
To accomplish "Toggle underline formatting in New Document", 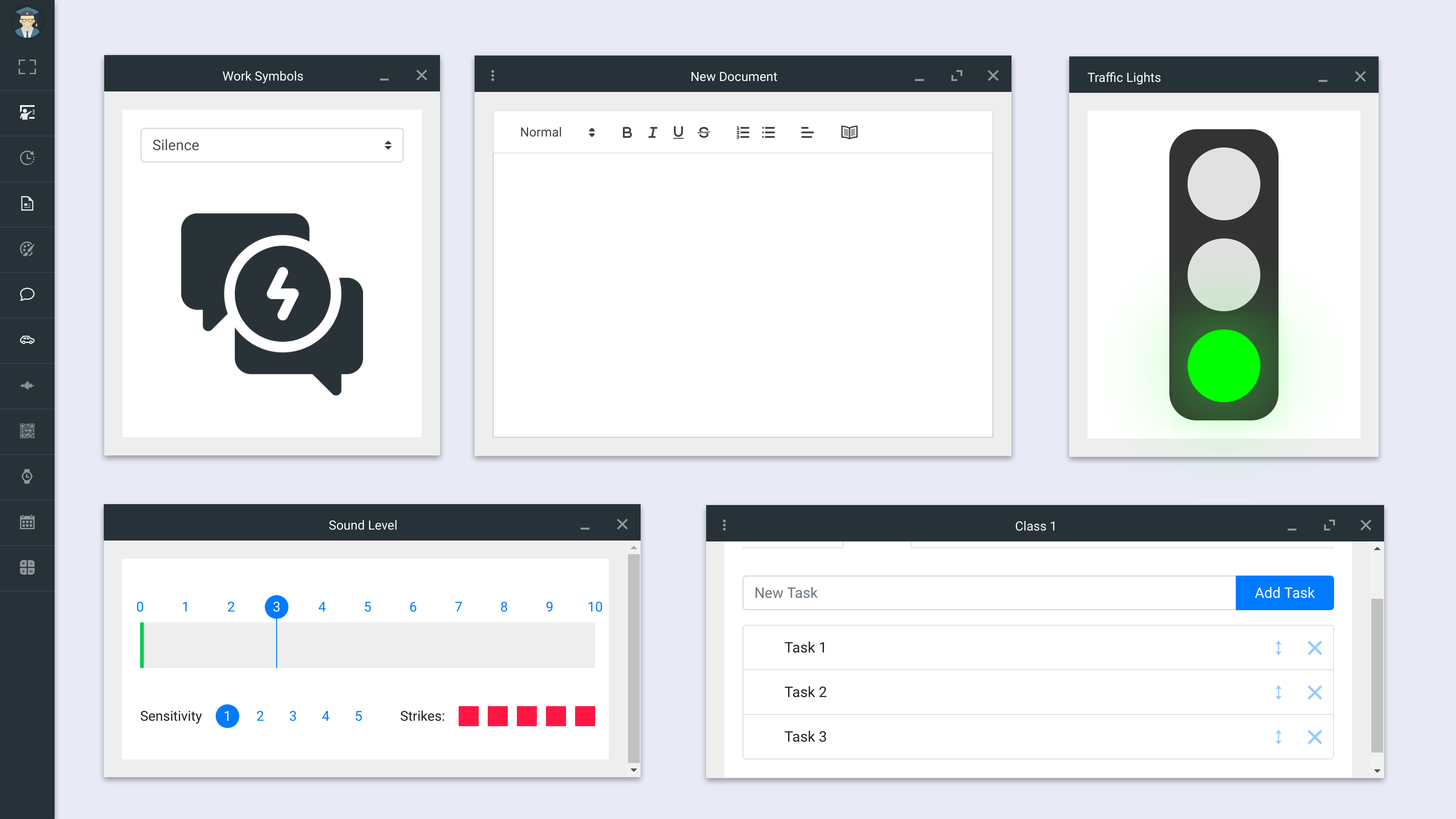I will coord(678,132).
